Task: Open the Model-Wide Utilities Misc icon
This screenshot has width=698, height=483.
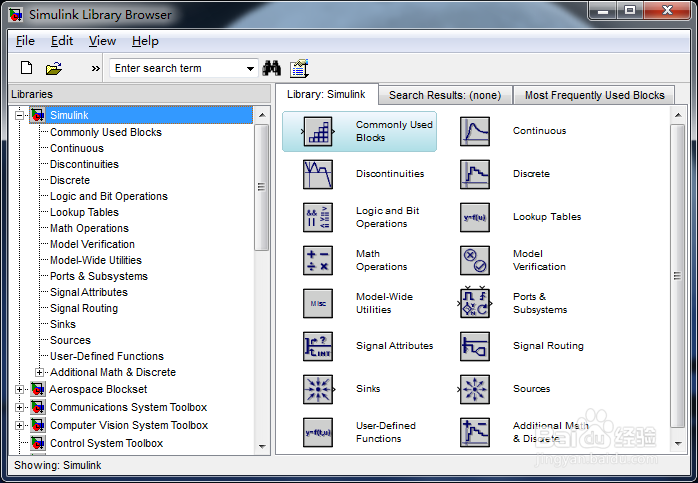Action: [318, 304]
